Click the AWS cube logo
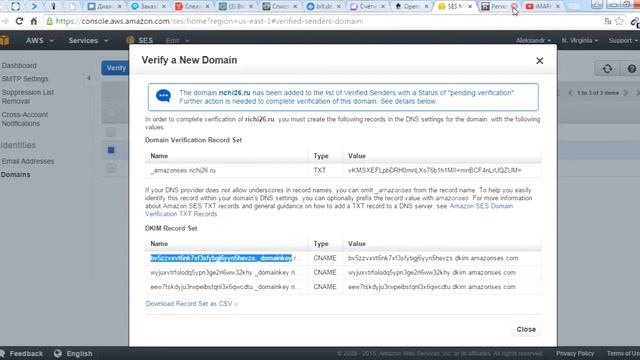This screenshot has width=640, height=360. point(5,40)
